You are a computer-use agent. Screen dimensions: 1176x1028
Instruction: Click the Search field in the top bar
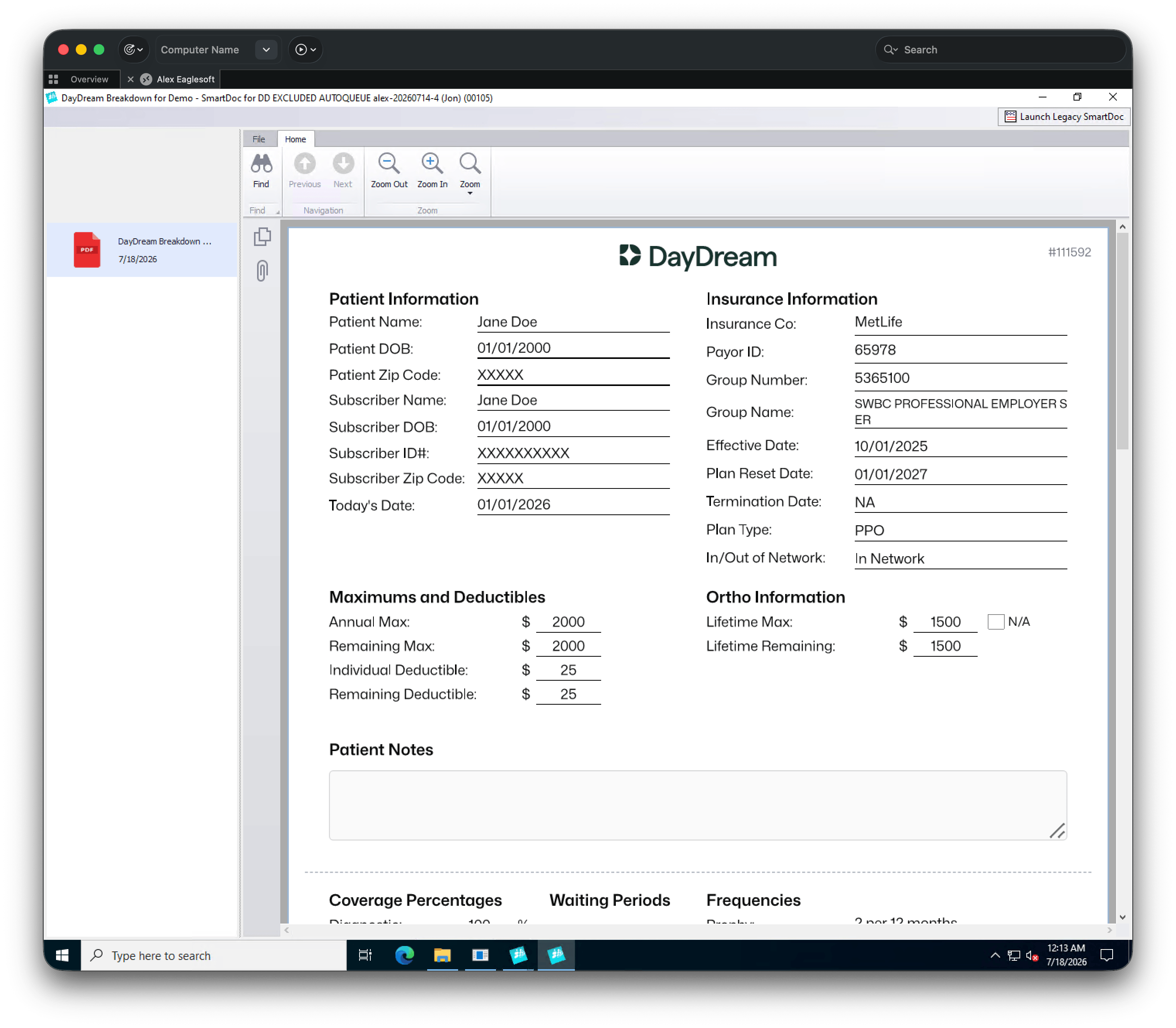[x=1000, y=50]
